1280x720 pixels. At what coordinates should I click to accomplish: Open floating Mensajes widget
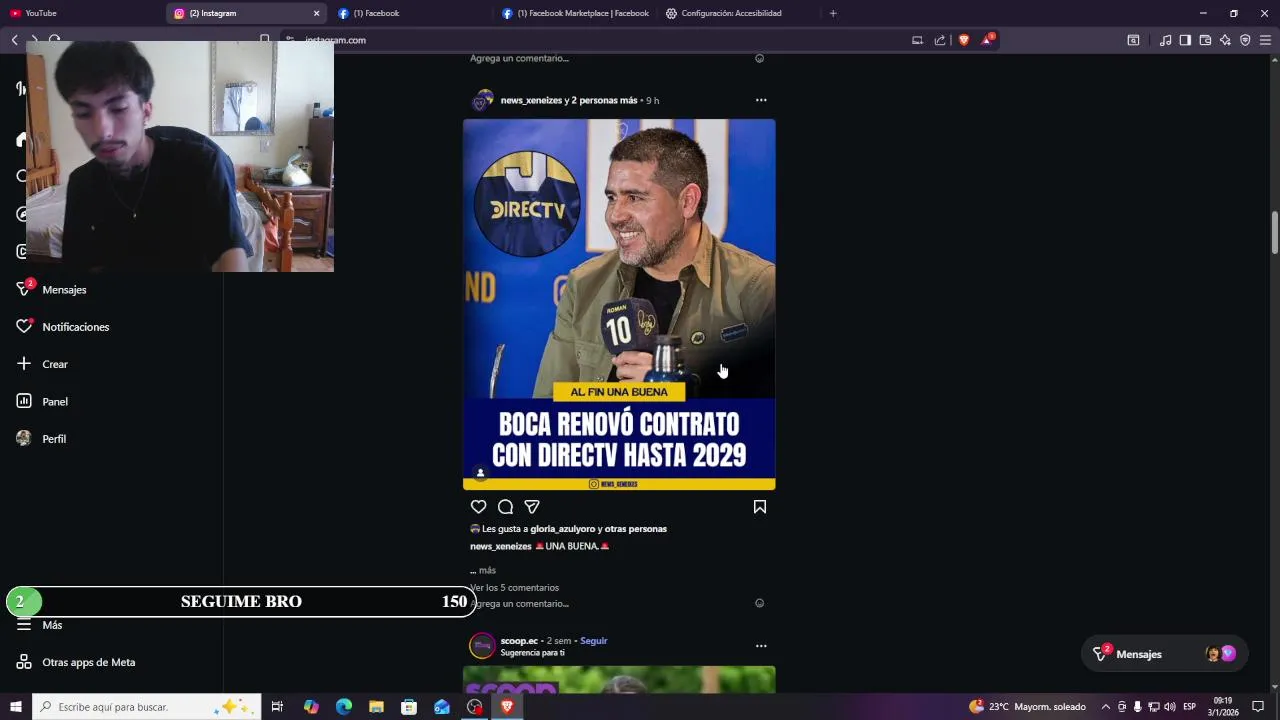tap(1165, 654)
